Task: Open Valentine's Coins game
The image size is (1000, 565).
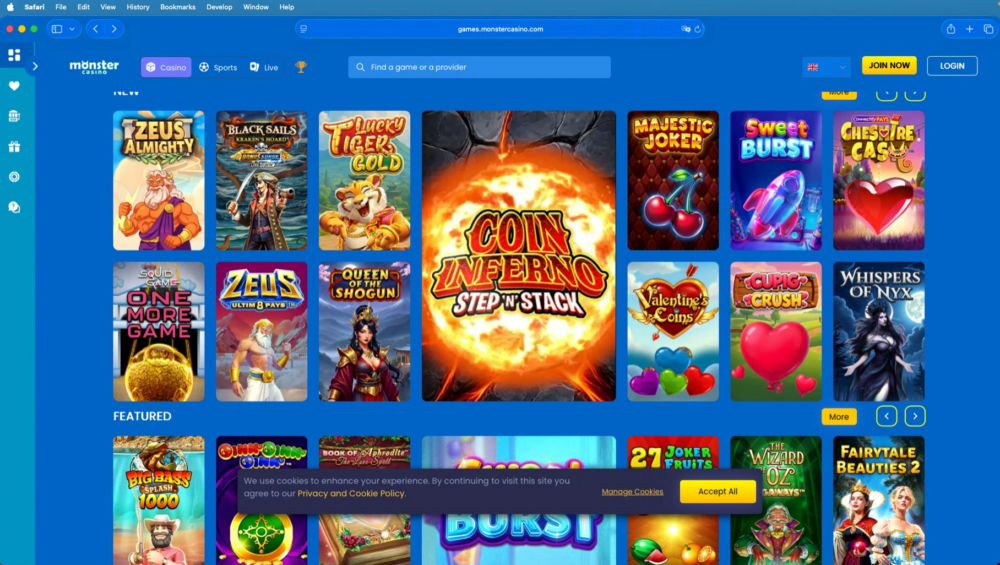Action: [x=673, y=332]
